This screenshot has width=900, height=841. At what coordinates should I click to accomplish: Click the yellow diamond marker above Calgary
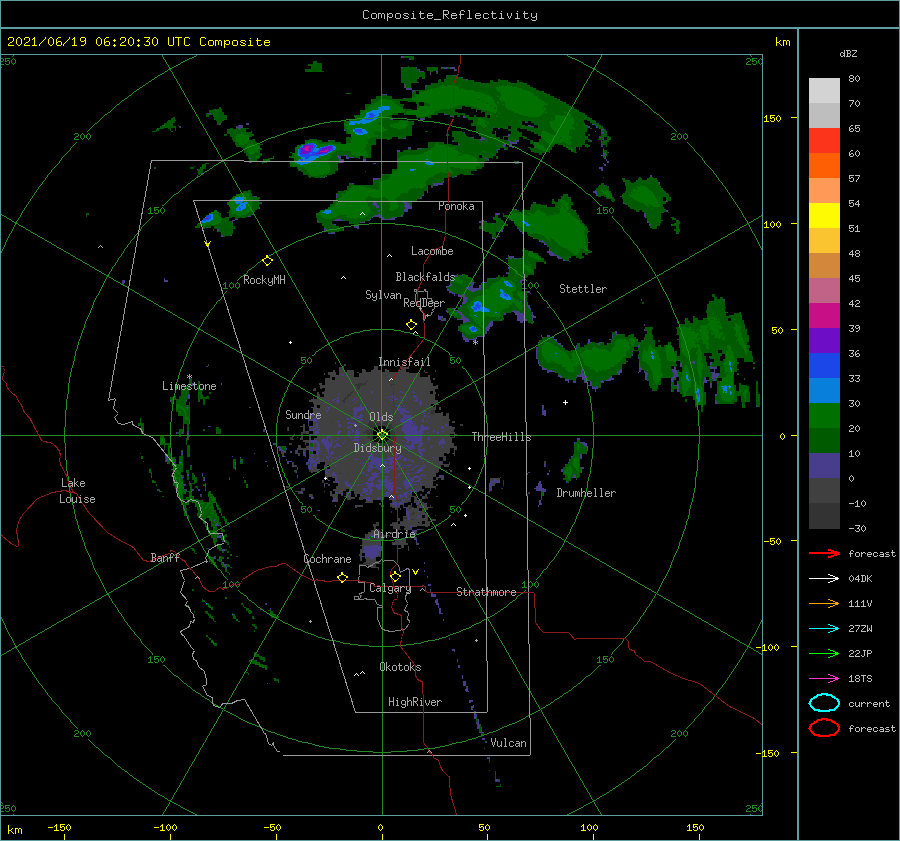point(395,576)
